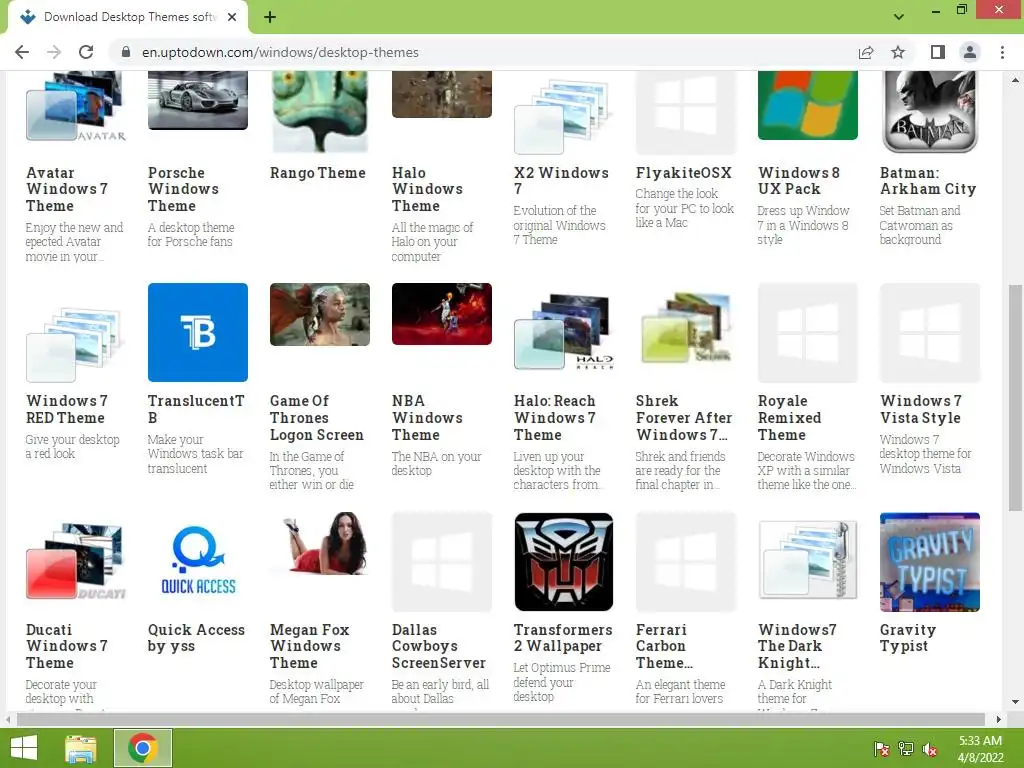Click 'The NBA on your desktop' description
Image resolution: width=1024 pixels, height=768 pixels.
point(436,464)
